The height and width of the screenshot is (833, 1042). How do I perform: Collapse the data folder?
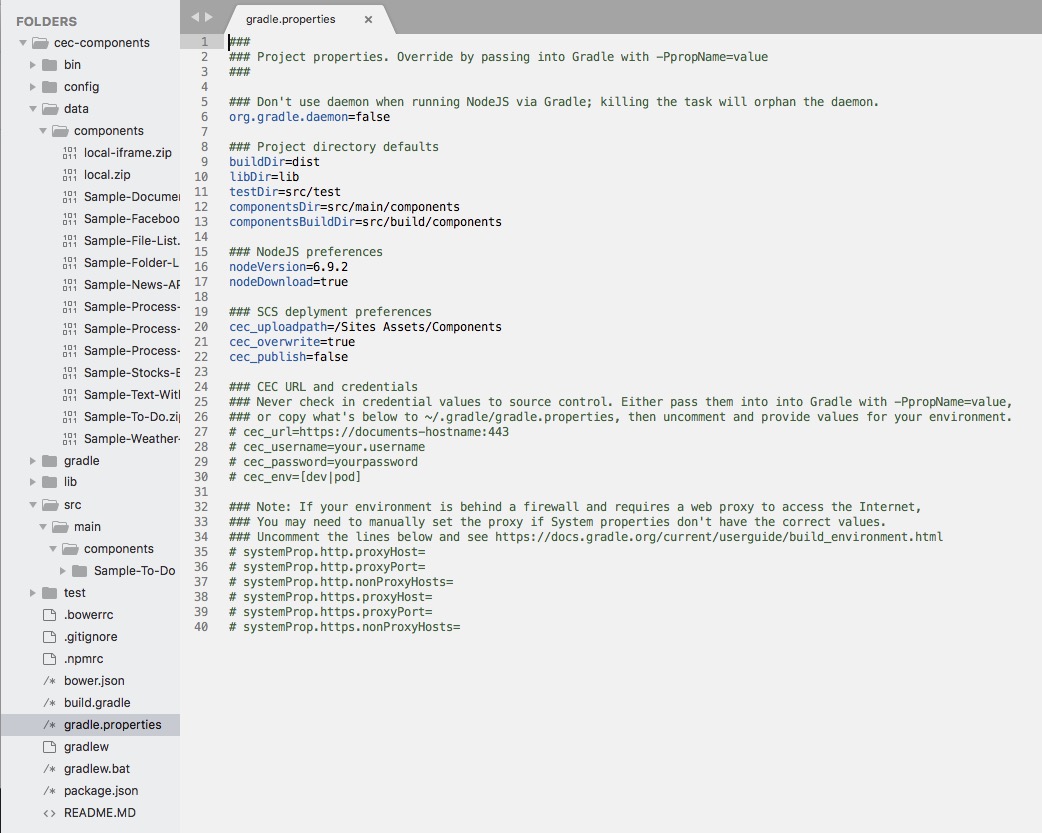pos(33,109)
